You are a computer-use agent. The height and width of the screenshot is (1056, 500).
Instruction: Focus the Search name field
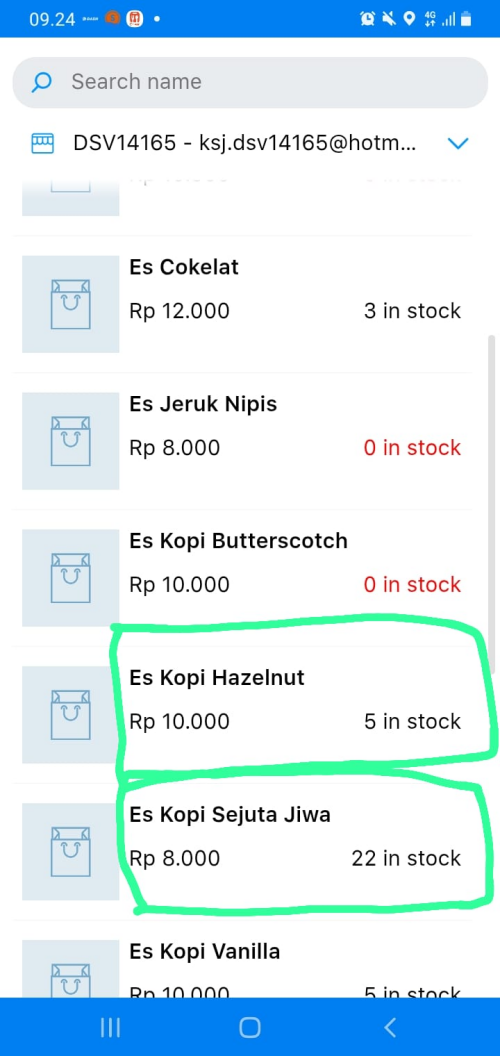[250, 82]
